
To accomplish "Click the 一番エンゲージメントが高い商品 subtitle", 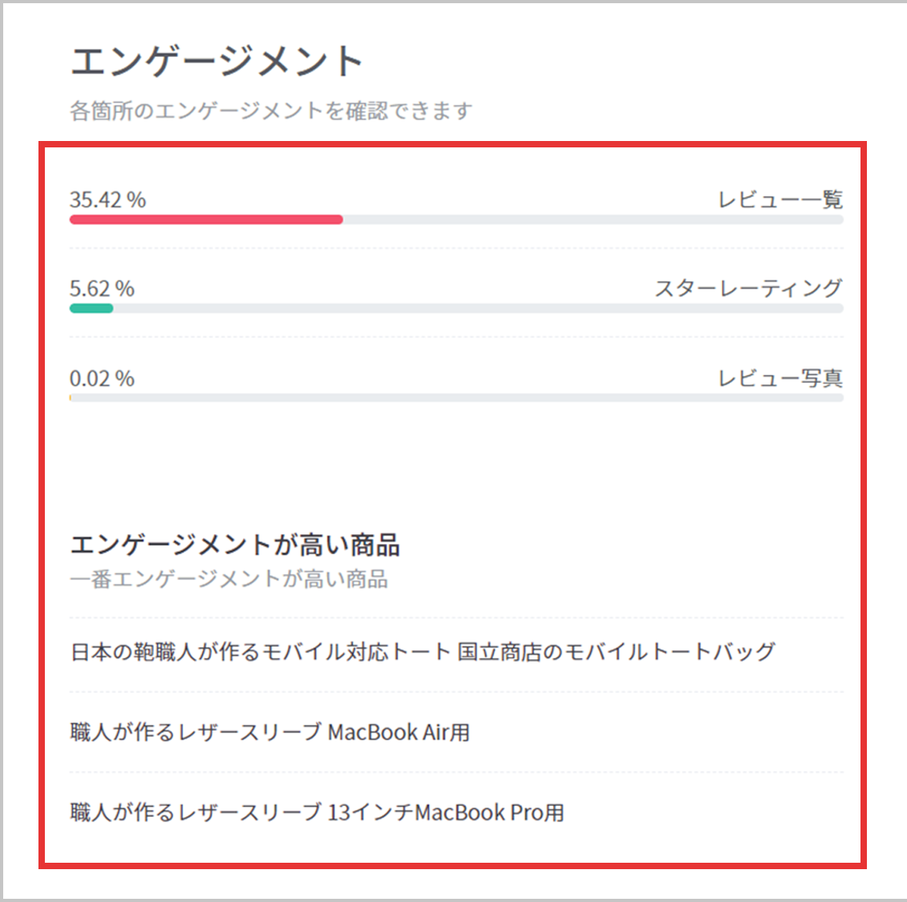I will point(229,579).
